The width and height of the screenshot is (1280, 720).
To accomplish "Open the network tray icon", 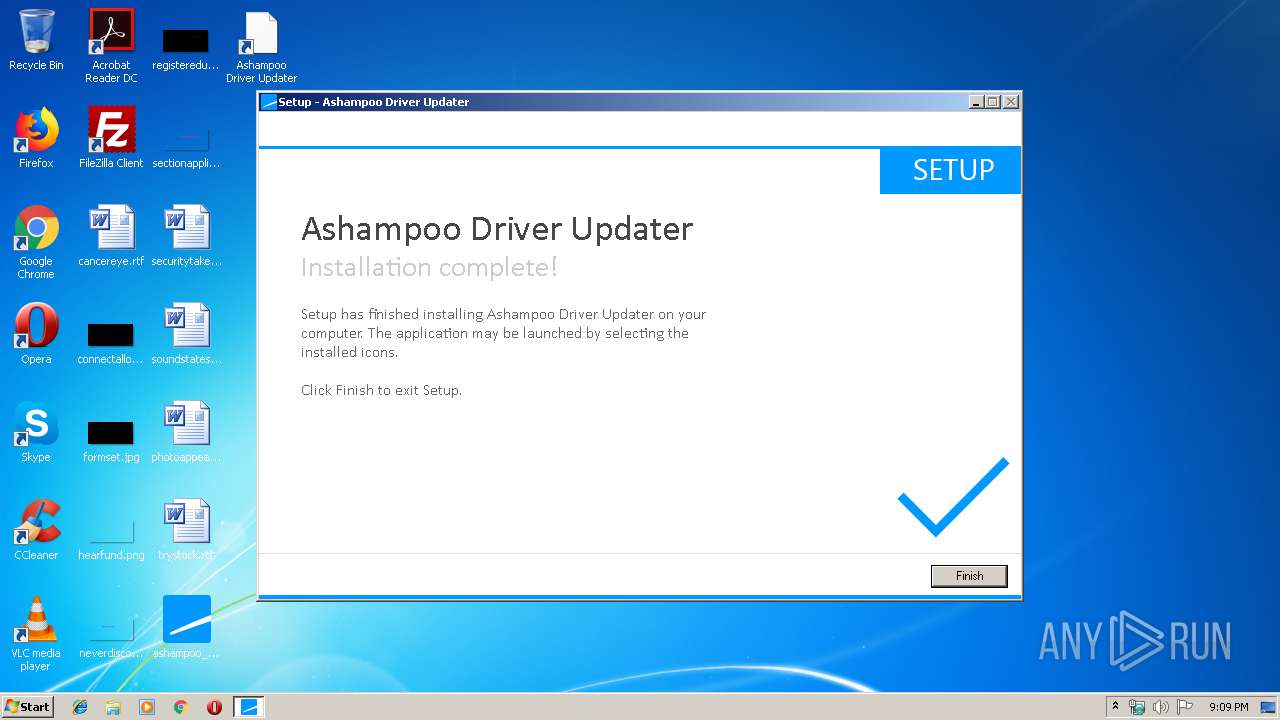I will [1137, 707].
